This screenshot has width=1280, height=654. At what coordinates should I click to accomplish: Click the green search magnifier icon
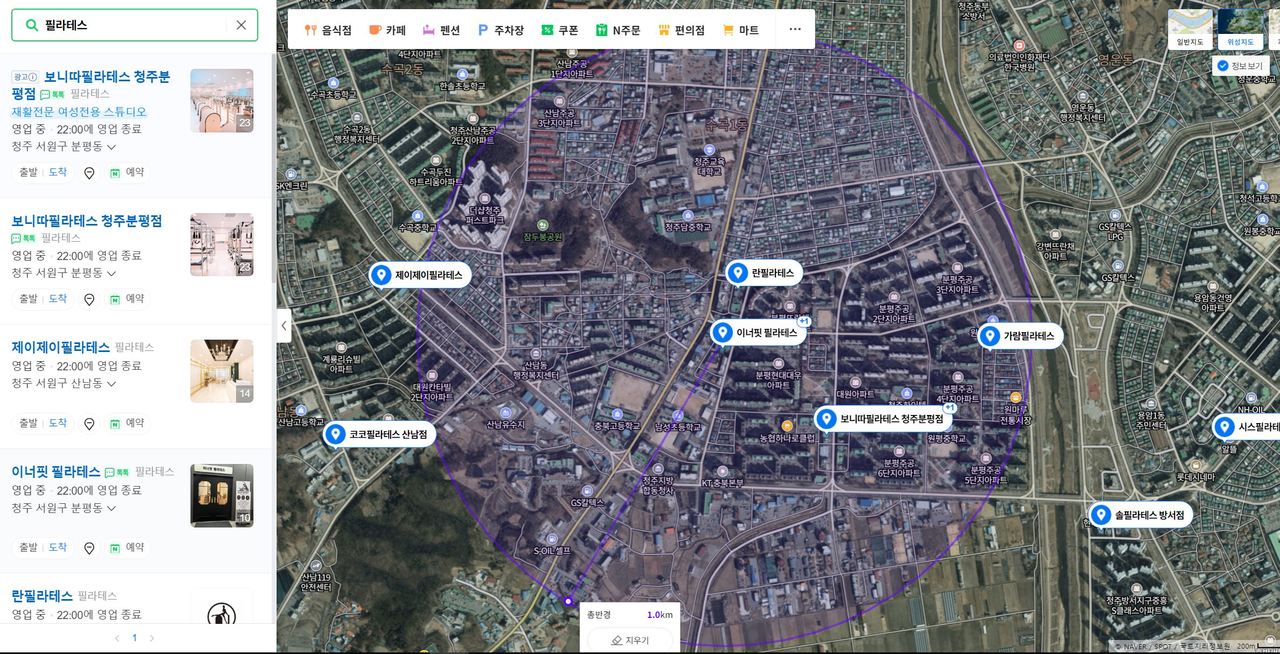point(32,25)
